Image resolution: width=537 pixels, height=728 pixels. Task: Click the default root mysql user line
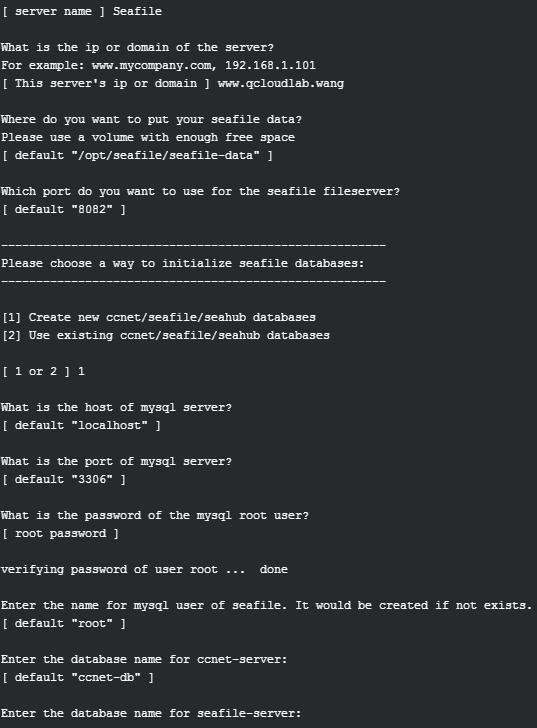(x=64, y=623)
